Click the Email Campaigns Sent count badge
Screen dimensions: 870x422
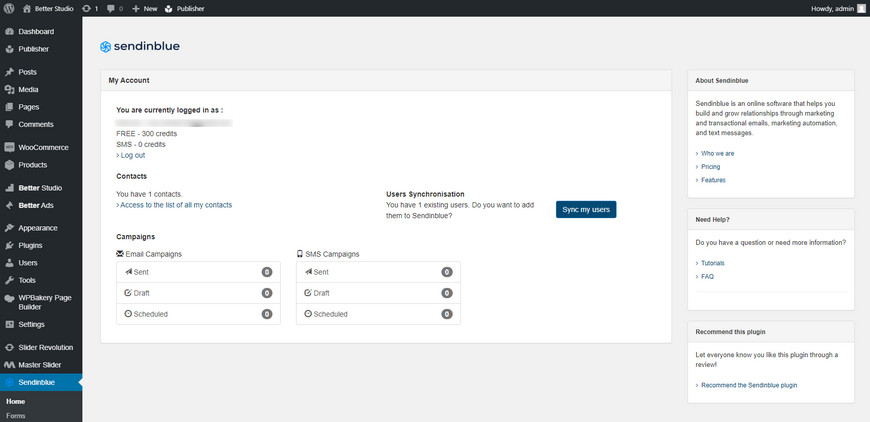click(x=267, y=272)
